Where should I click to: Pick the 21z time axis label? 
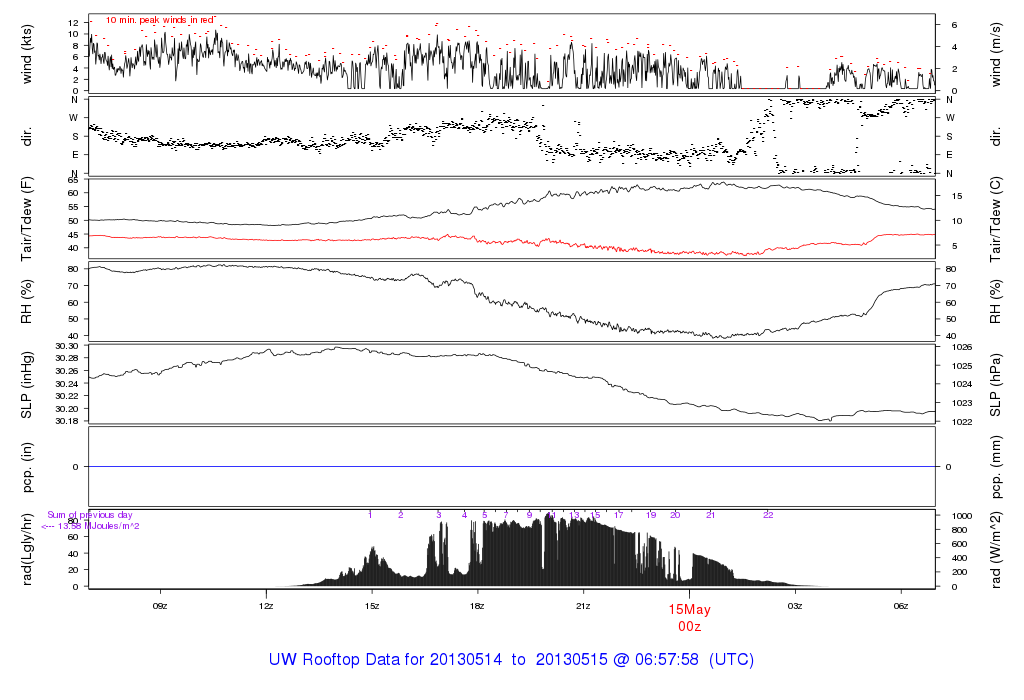(x=584, y=605)
